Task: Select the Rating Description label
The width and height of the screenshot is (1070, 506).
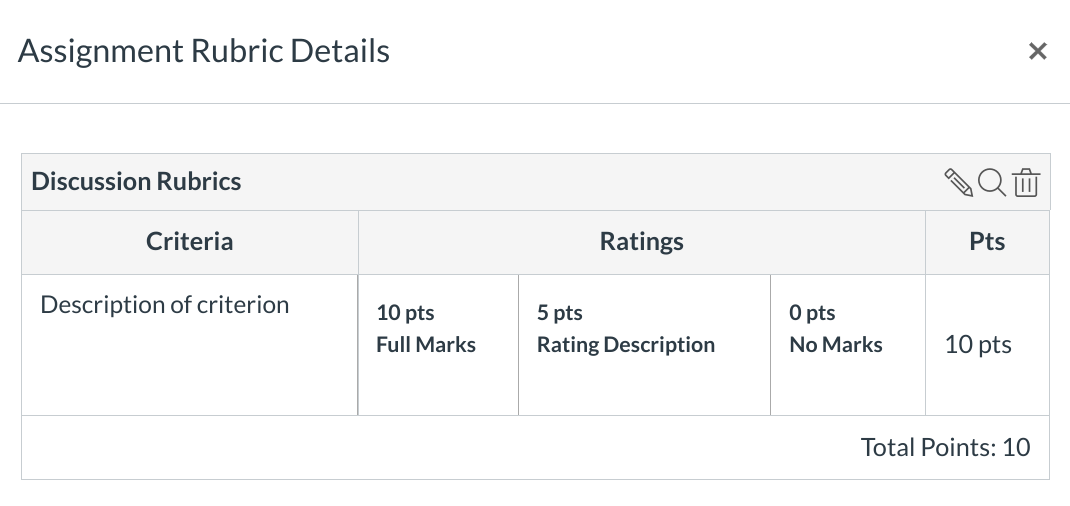Action: [625, 345]
